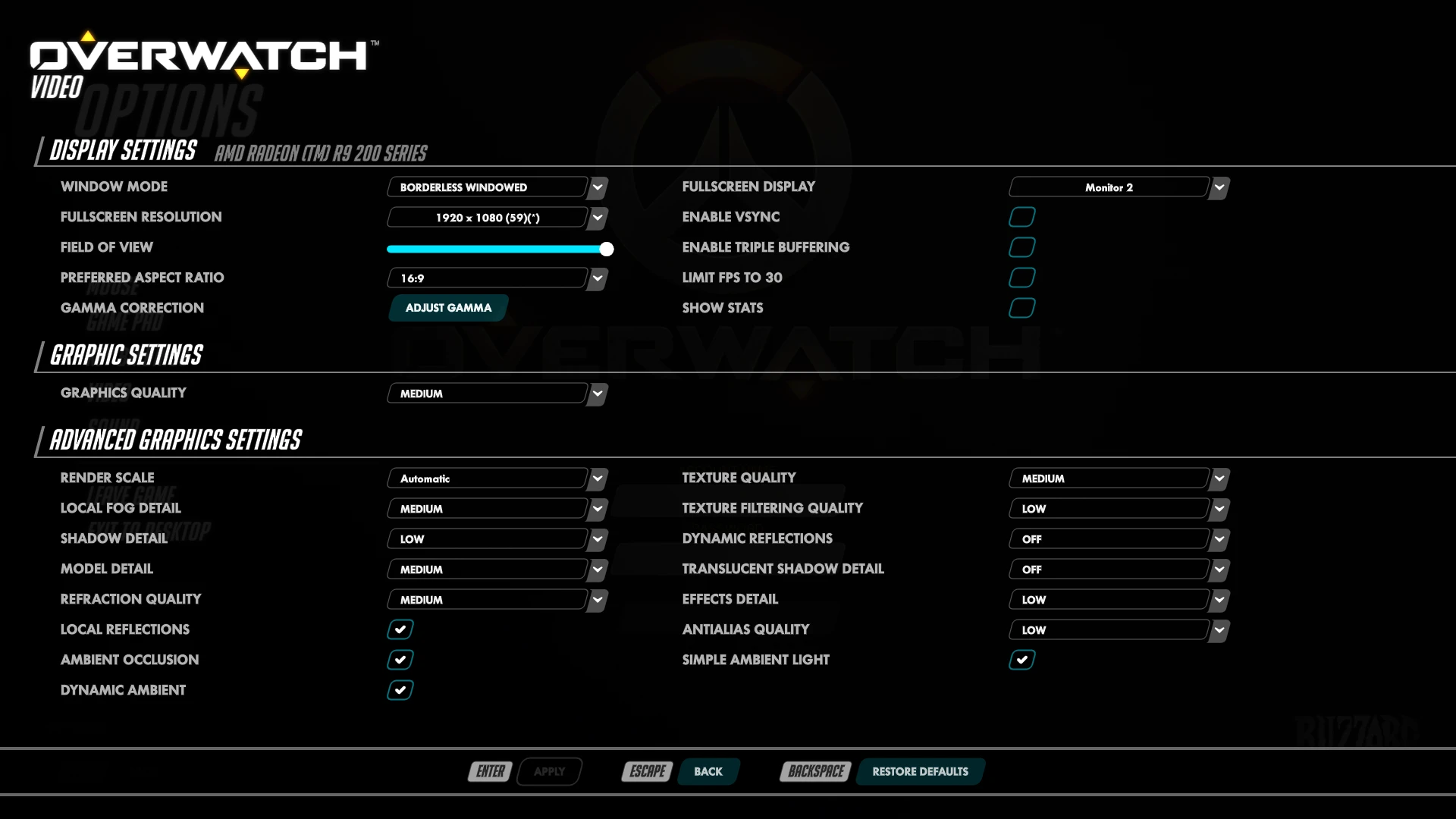Image resolution: width=1456 pixels, height=819 pixels.
Task: Click the Restore Defaults button
Action: tap(919, 770)
